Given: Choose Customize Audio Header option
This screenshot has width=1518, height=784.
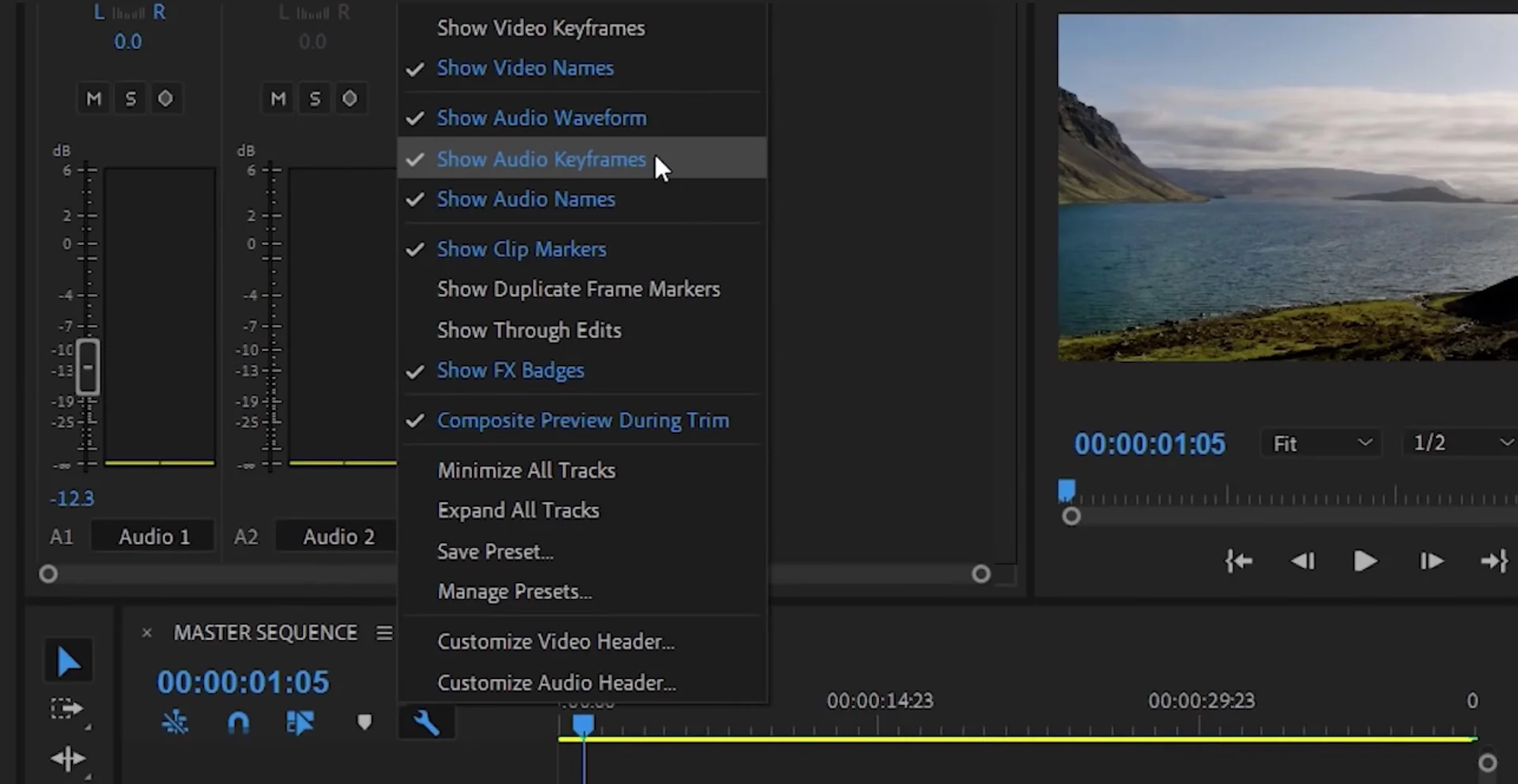Looking at the screenshot, I should [556, 682].
